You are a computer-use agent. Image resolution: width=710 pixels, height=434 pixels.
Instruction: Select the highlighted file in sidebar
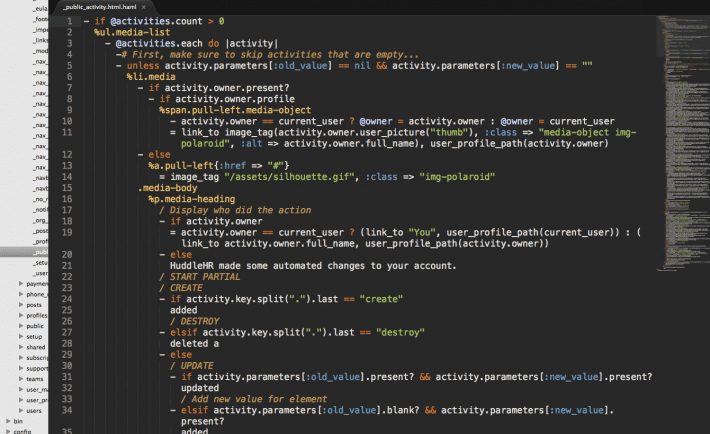coord(40,252)
